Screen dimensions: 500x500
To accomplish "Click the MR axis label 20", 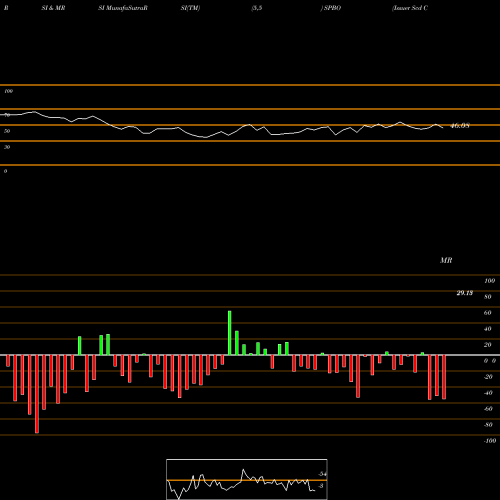I will 488,345.
